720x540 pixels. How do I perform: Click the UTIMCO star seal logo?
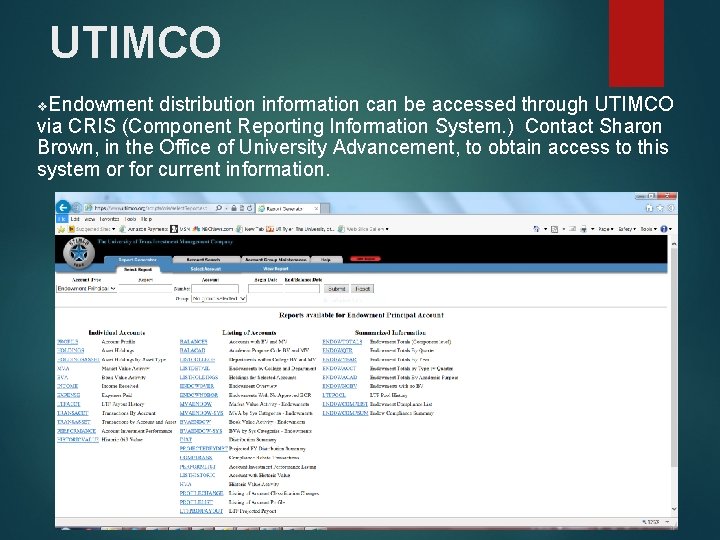(x=79, y=253)
